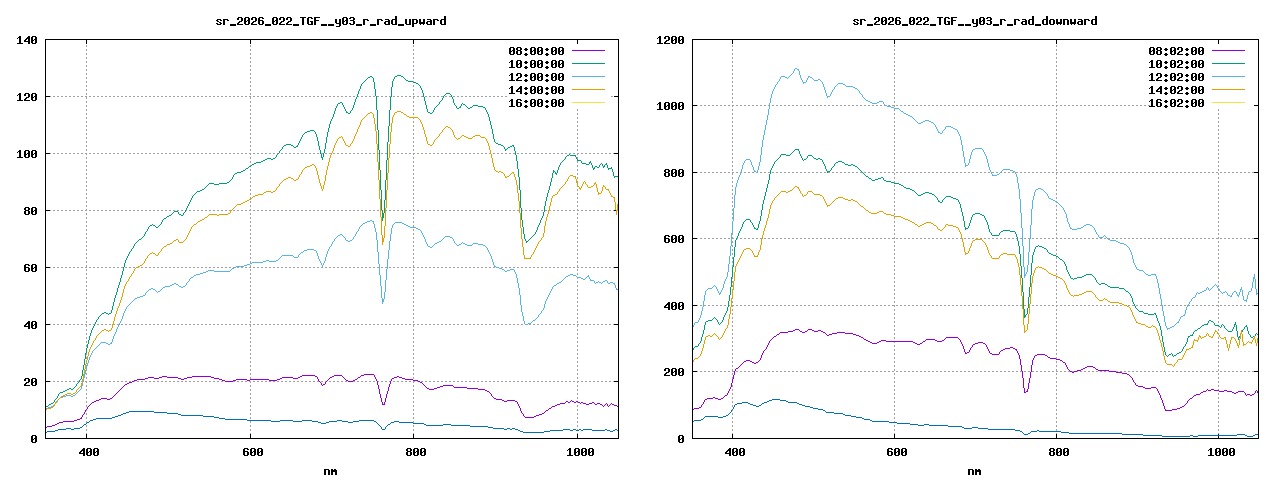The image size is (1280, 480).
Task: Click the downward radiance chart title
Action: (974, 21)
